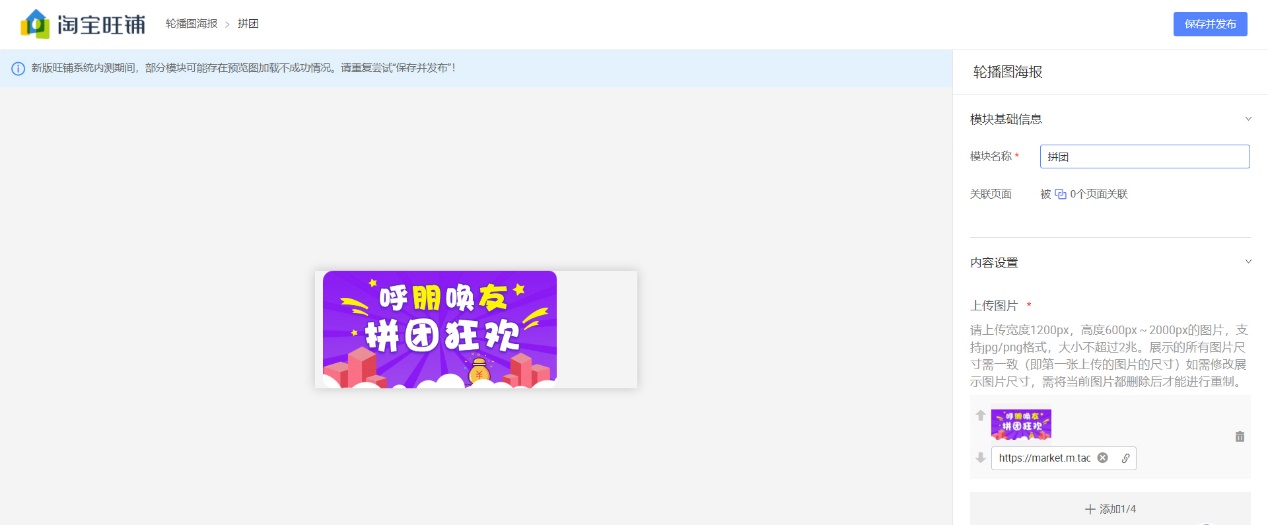Click the 轮播图海报 breadcrumb

point(191,23)
